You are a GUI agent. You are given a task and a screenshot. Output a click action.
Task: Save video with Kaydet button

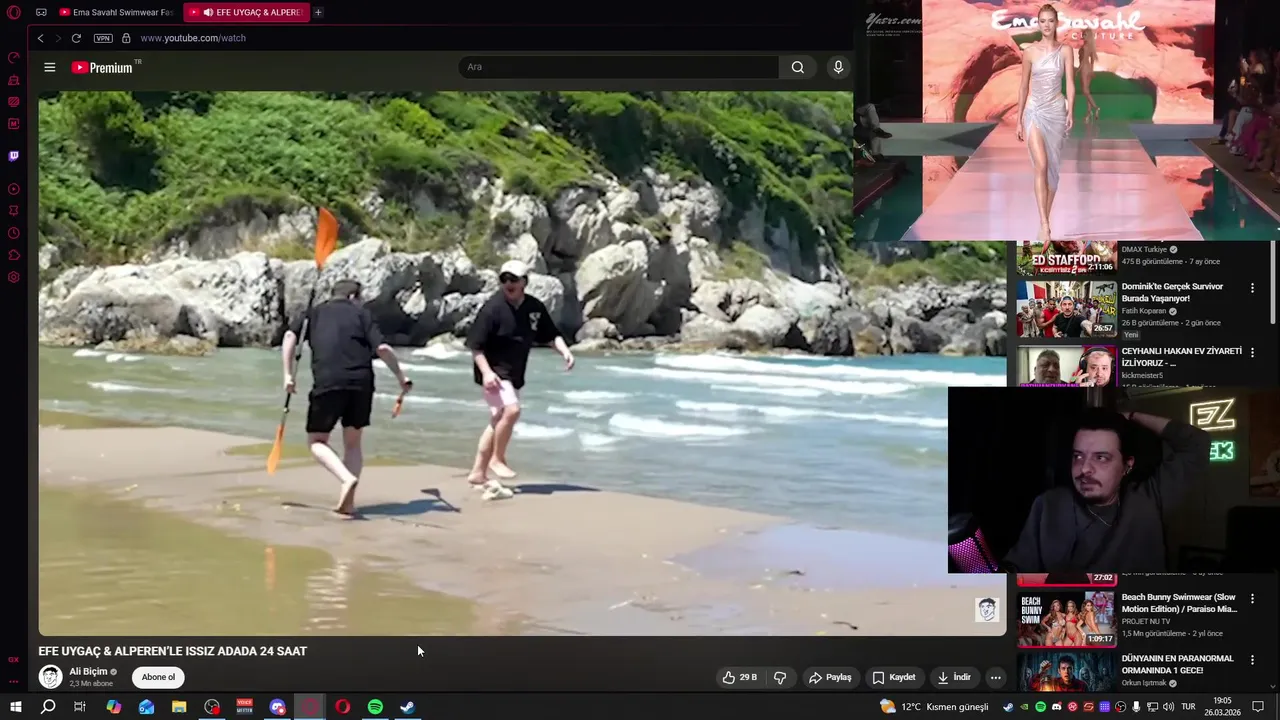(893, 677)
